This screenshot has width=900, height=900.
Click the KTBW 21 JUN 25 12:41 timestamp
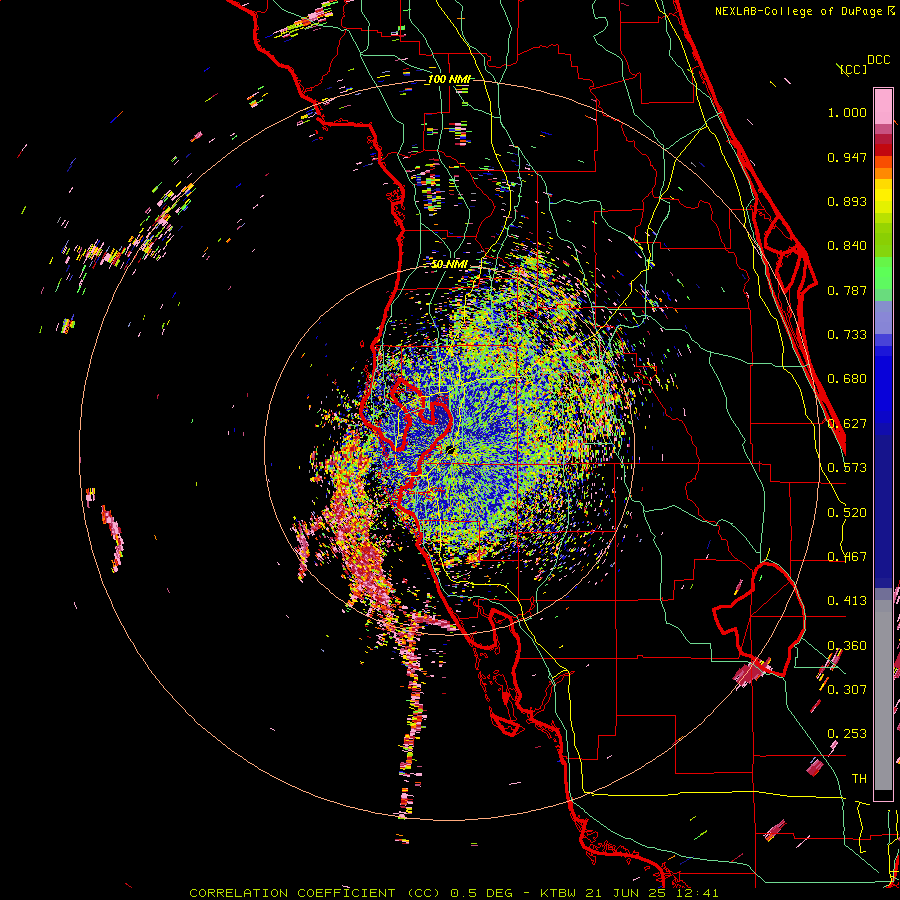629,893
